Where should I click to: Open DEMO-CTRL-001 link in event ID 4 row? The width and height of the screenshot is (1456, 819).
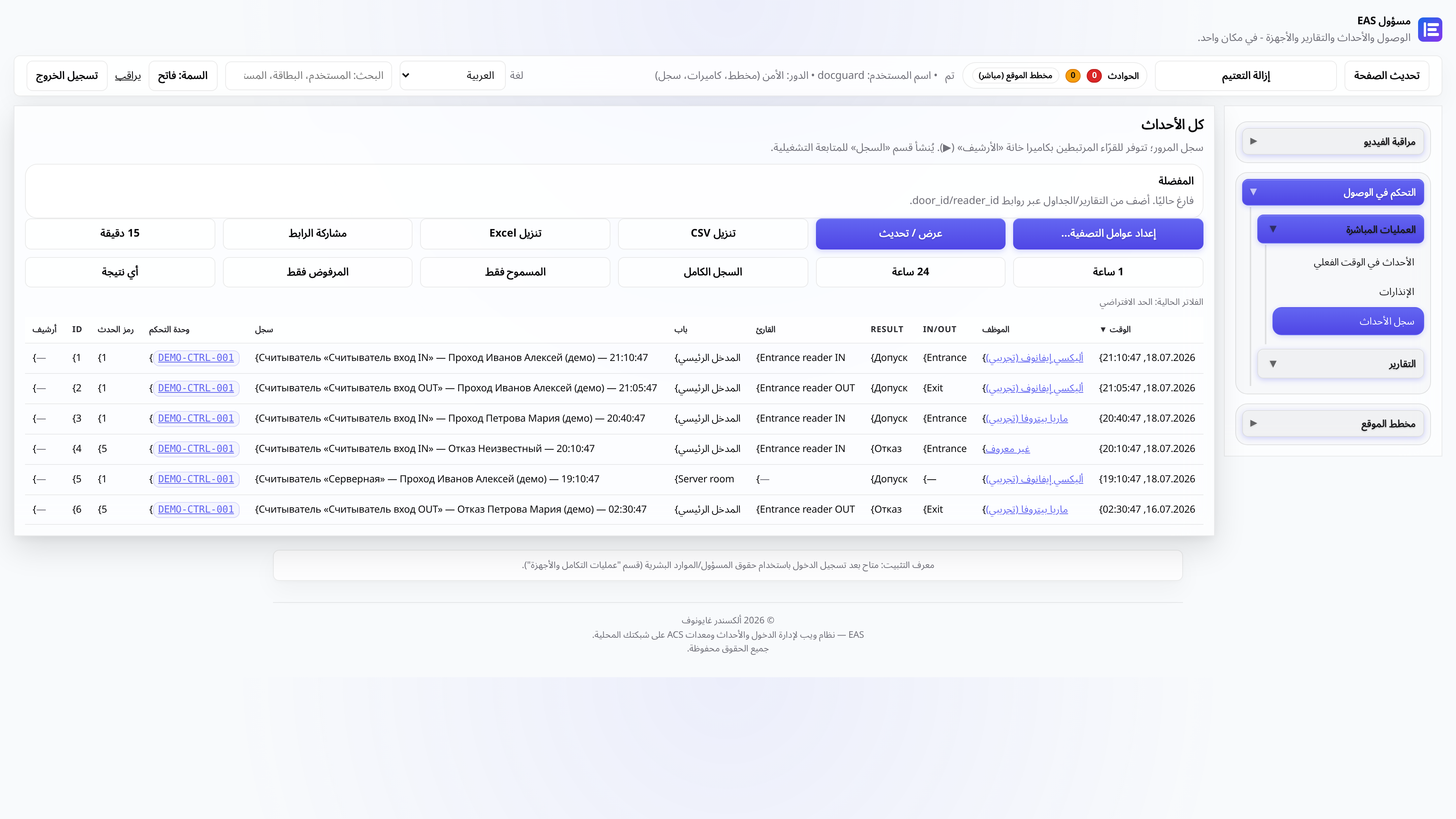(196, 449)
